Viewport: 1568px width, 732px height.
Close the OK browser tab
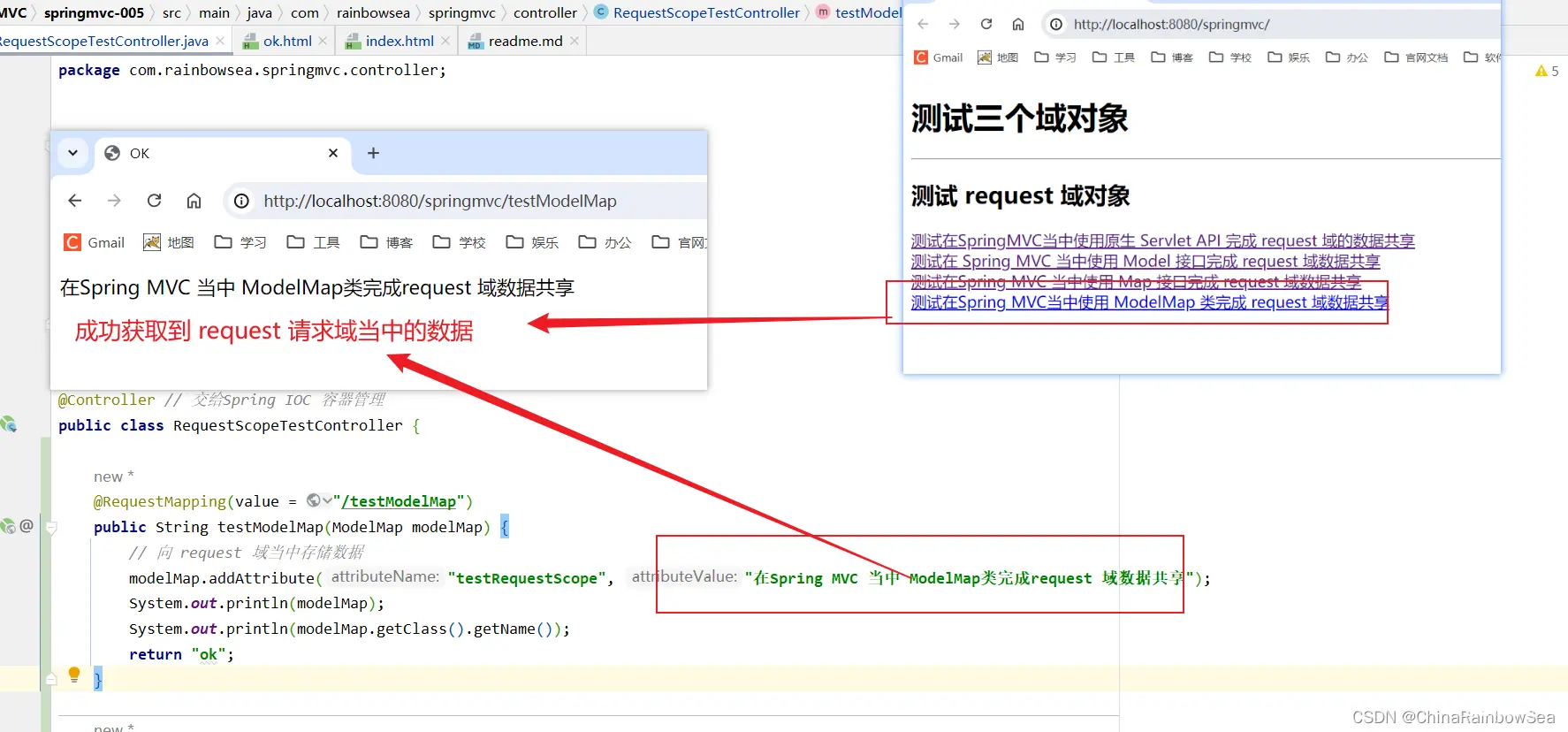click(333, 153)
